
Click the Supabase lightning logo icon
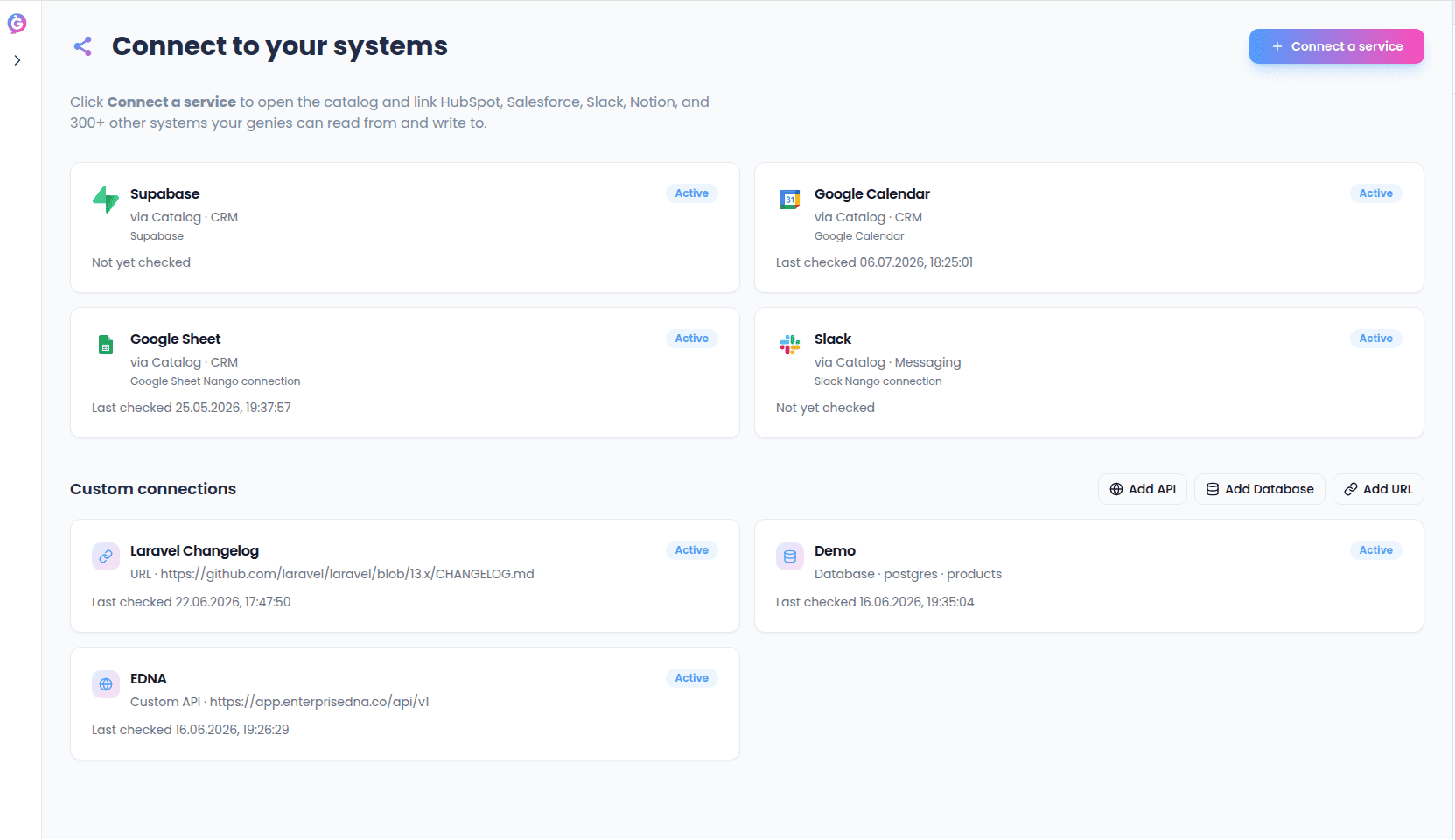pos(106,199)
